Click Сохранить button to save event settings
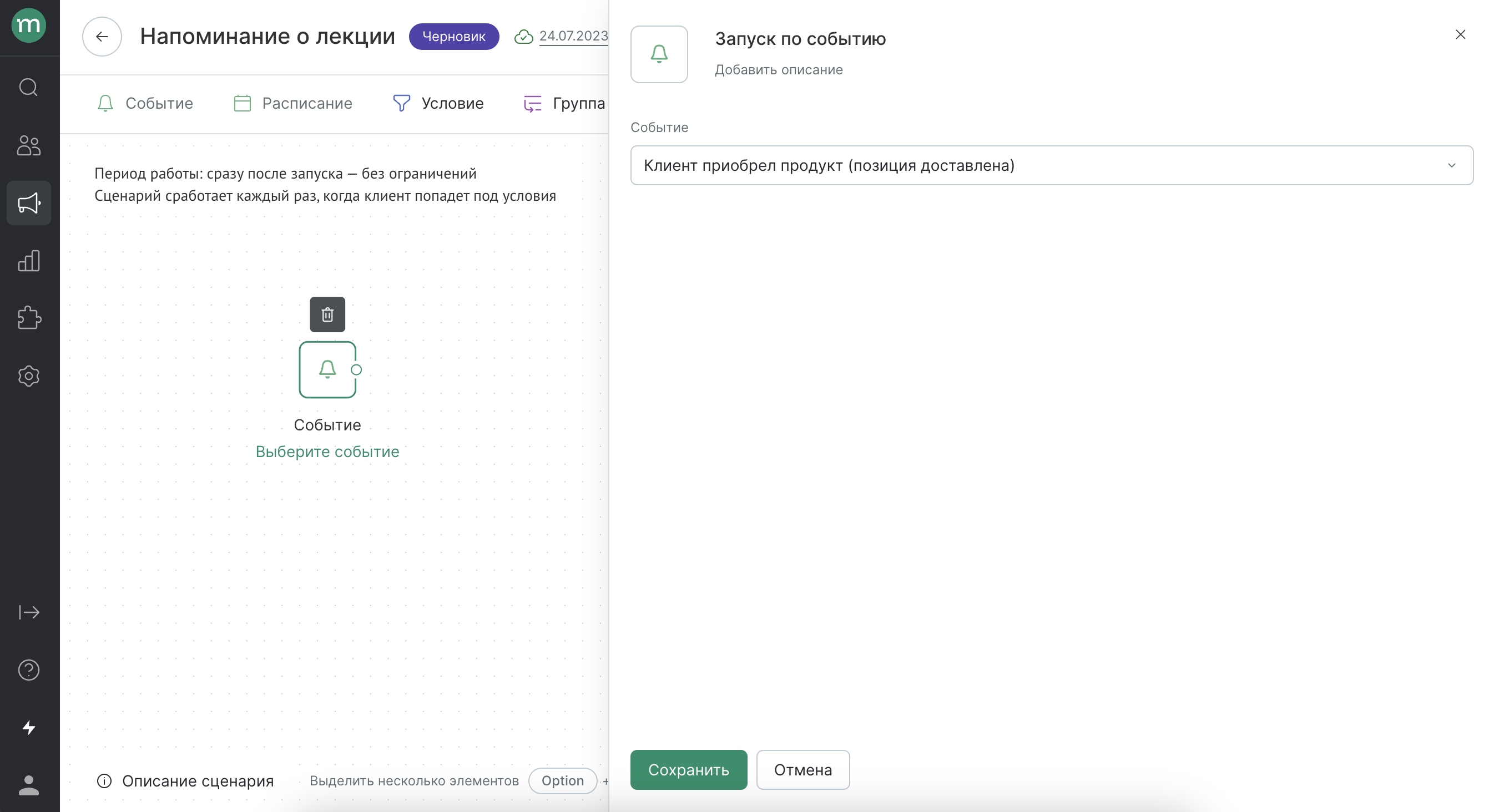The width and height of the screenshot is (1494, 812). click(x=689, y=770)
